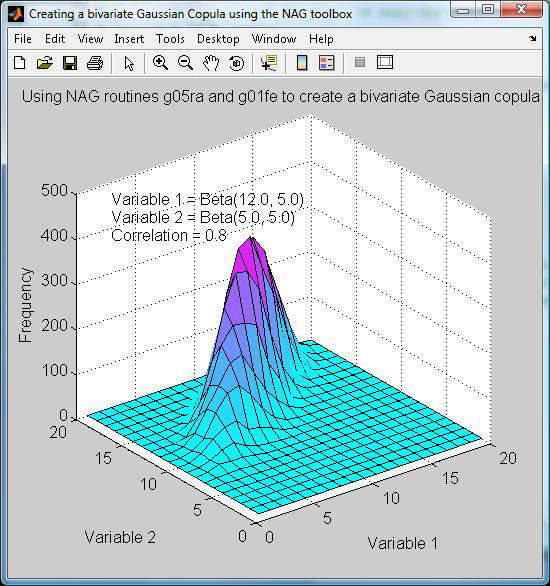The height and width of the screenshot is (586, 550).
Task: Click the 300 tick label on Frequency axis
Action: pos(54,280)
